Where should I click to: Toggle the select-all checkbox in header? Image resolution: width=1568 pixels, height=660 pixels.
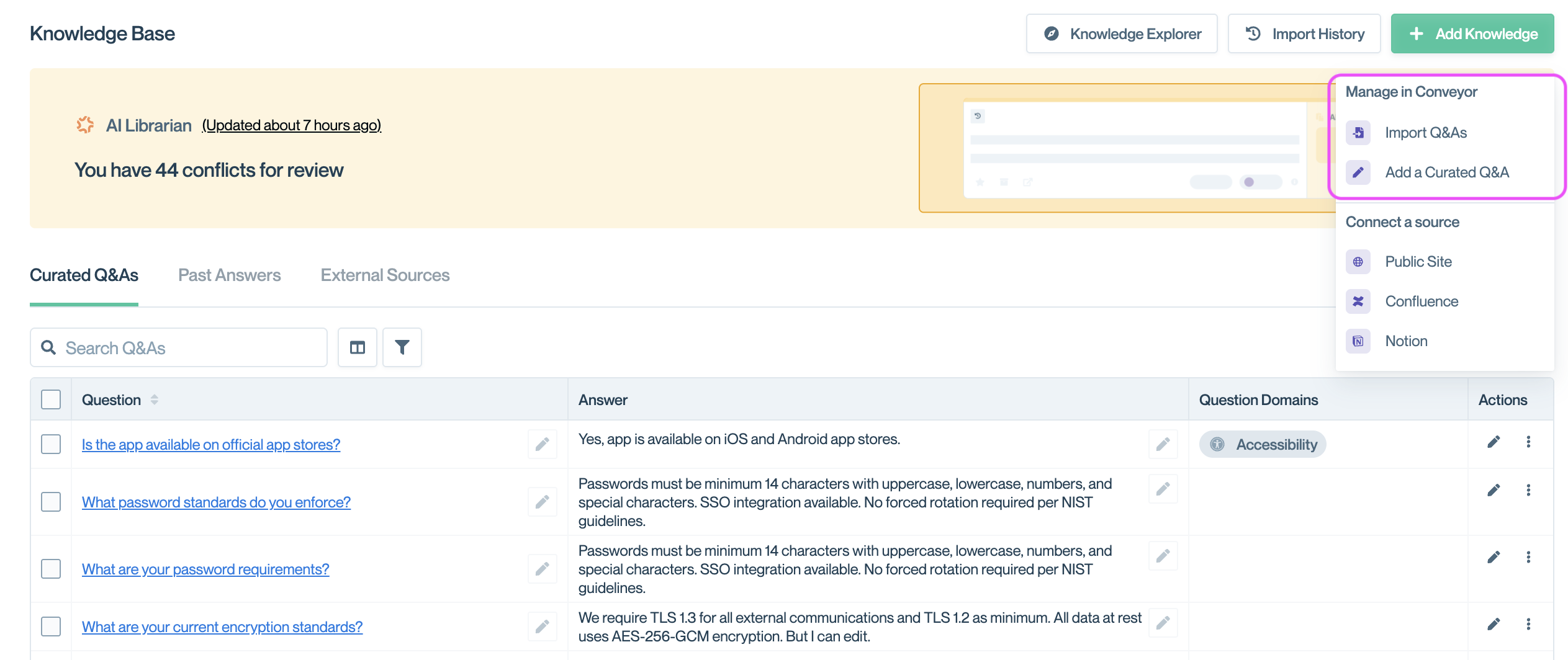(51, 399)
